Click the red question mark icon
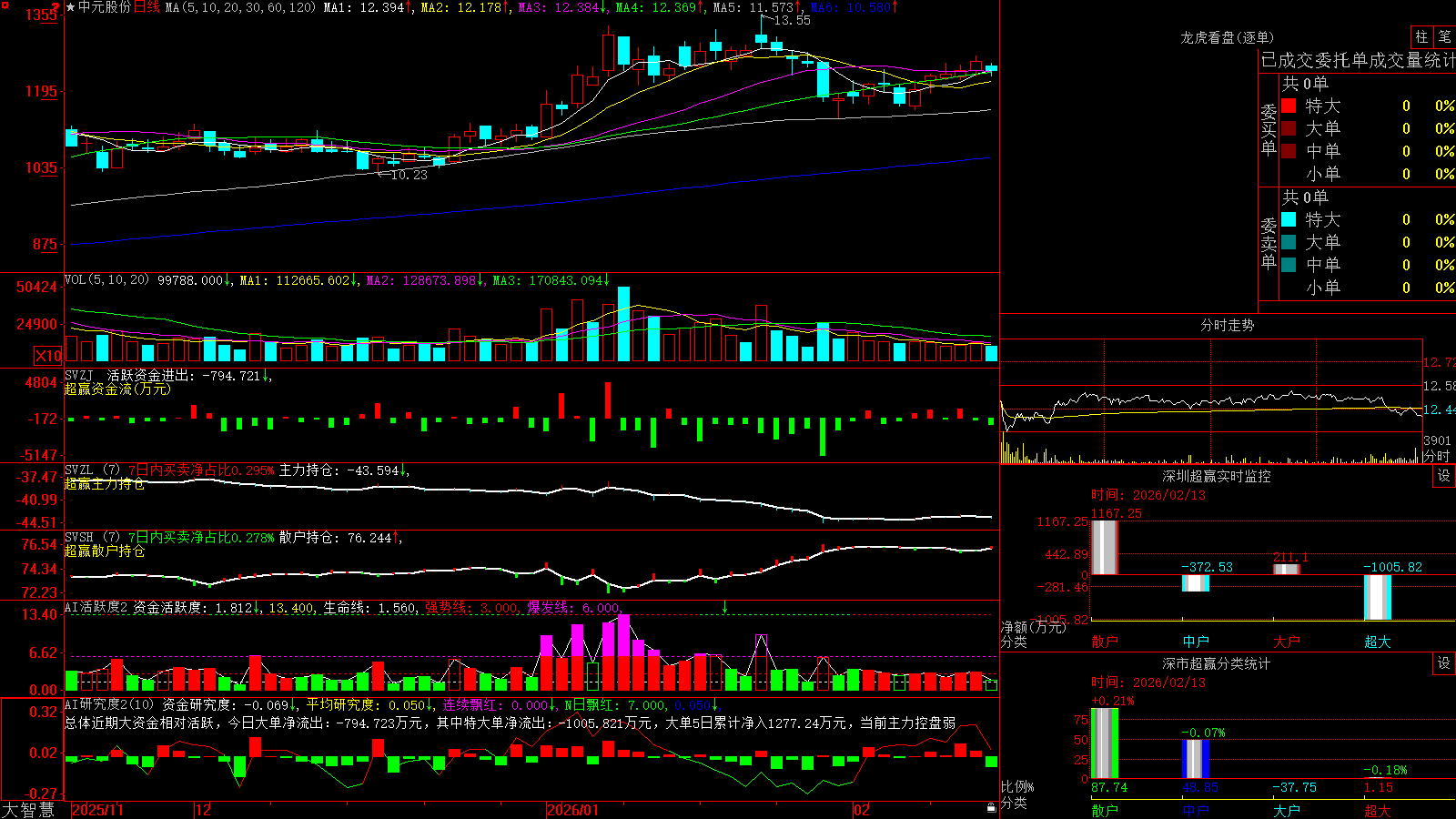This screenshot has width=1456, height=819. (x=56, y=7)
